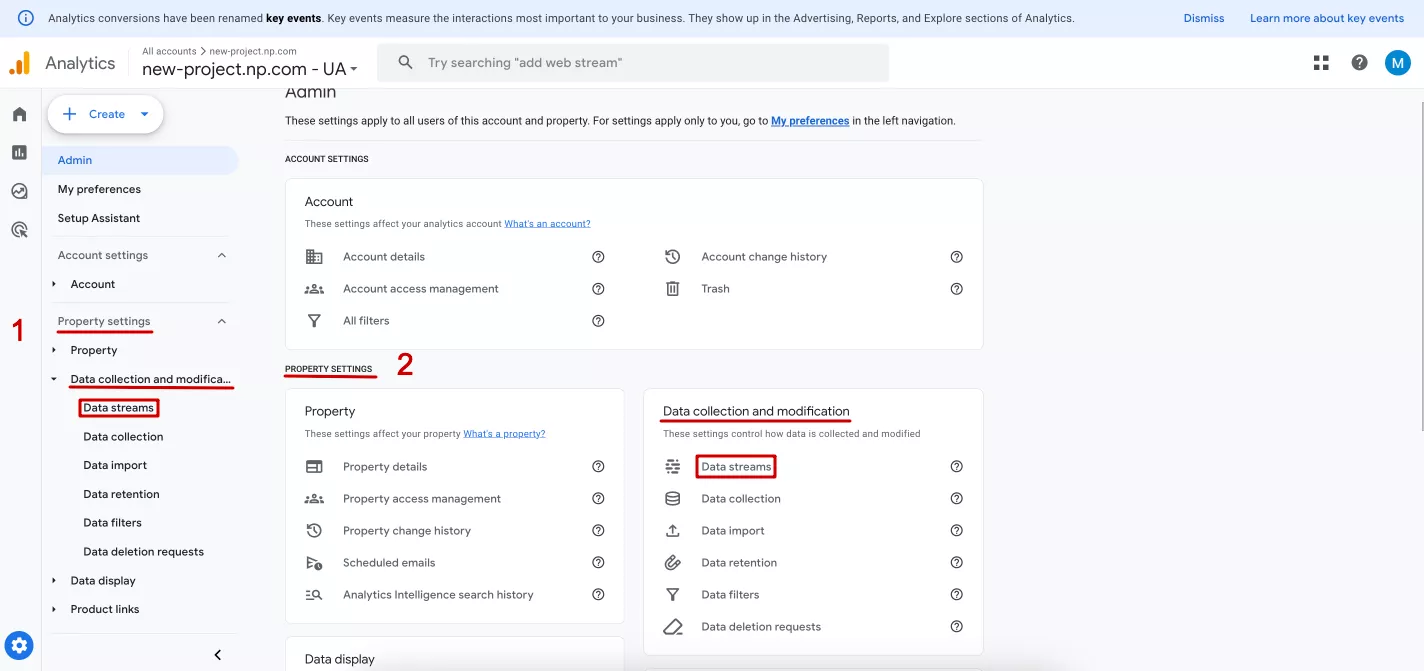Open the Home icon in left rail
The width and height of the screenshot is (1424, 671).
click(19, 114)
